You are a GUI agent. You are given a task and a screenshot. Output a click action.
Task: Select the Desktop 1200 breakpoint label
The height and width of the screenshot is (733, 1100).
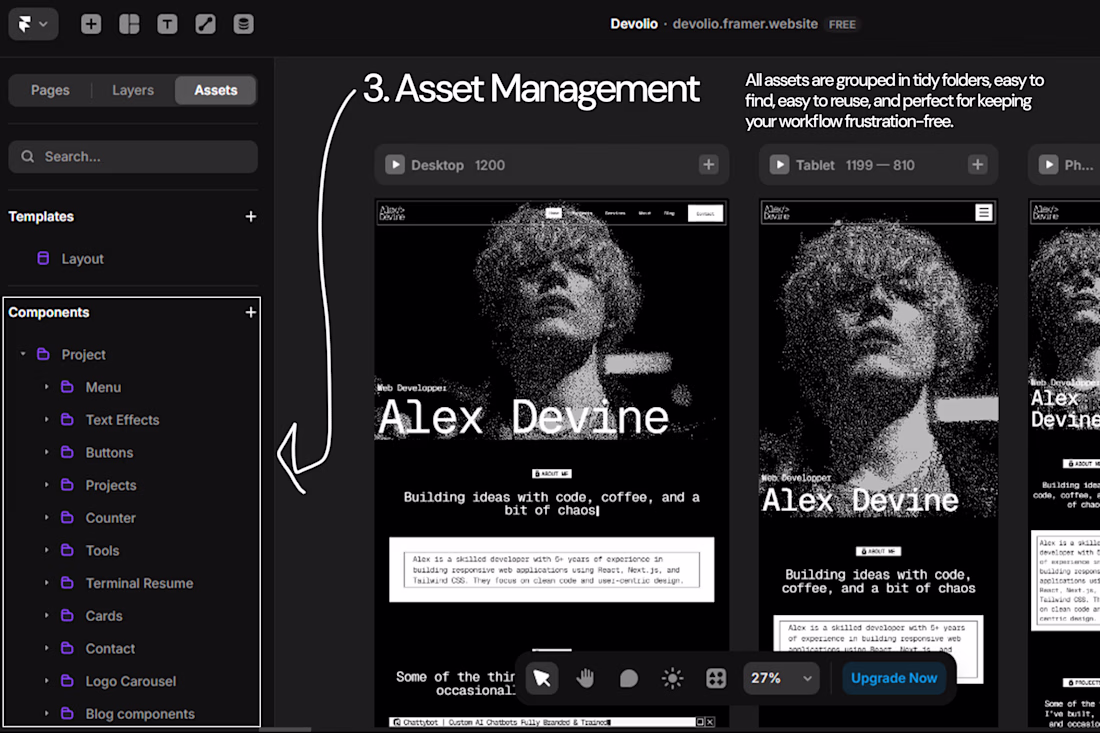pyautogui.click(x=458, y=166)
